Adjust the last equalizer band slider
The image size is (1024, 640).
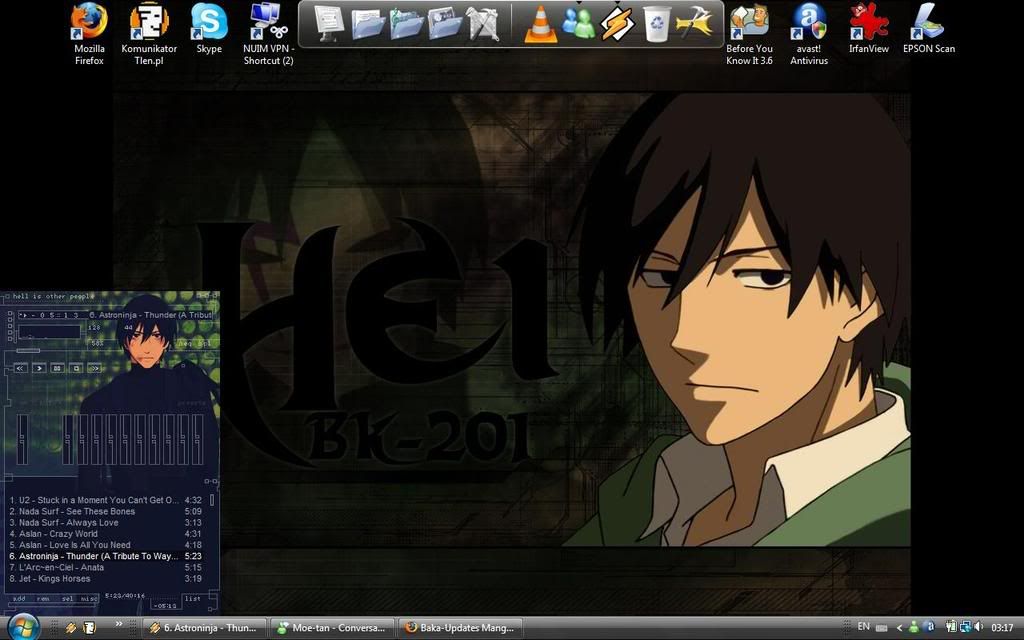198,439
